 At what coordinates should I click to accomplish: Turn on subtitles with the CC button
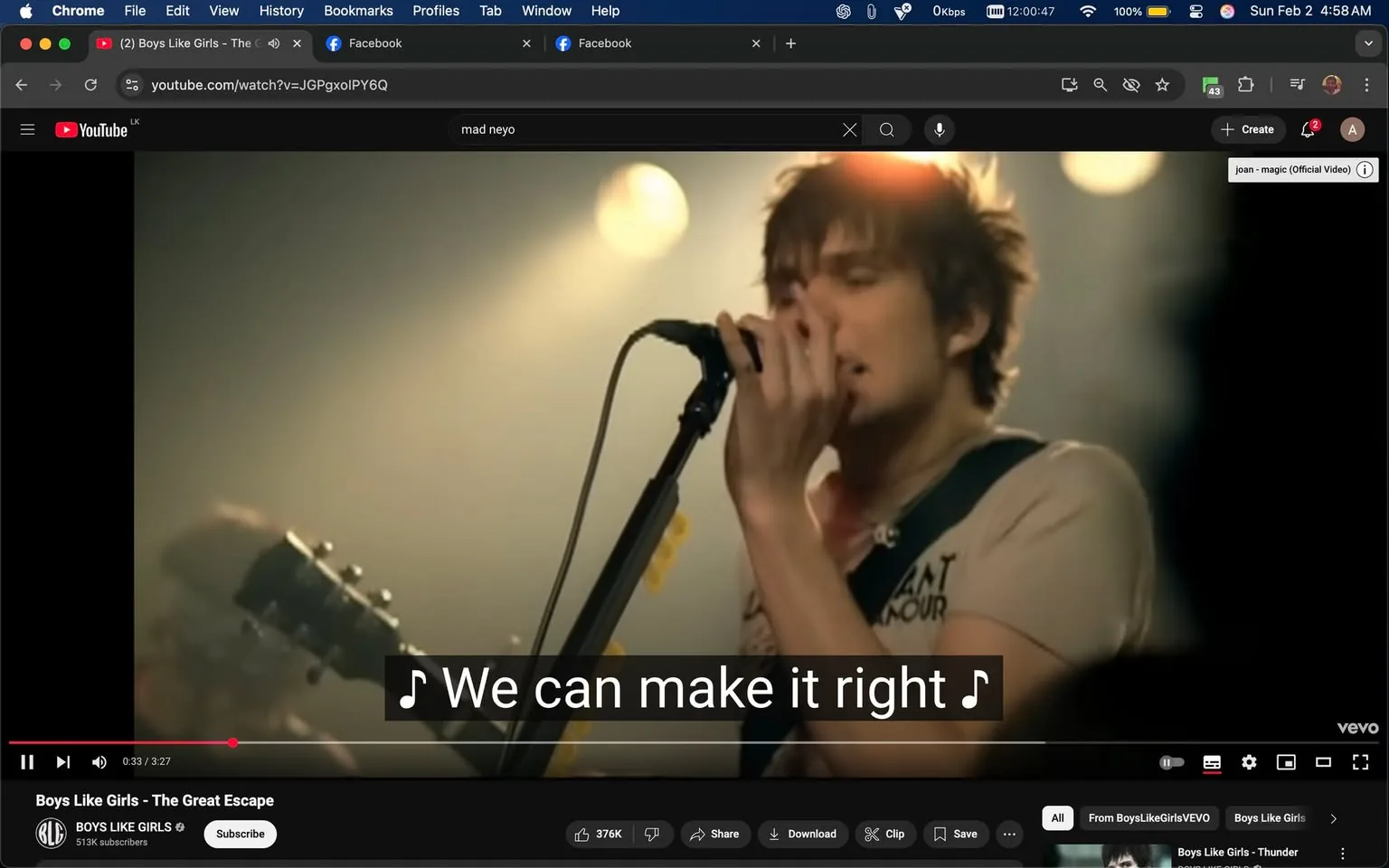[1212, 762]
